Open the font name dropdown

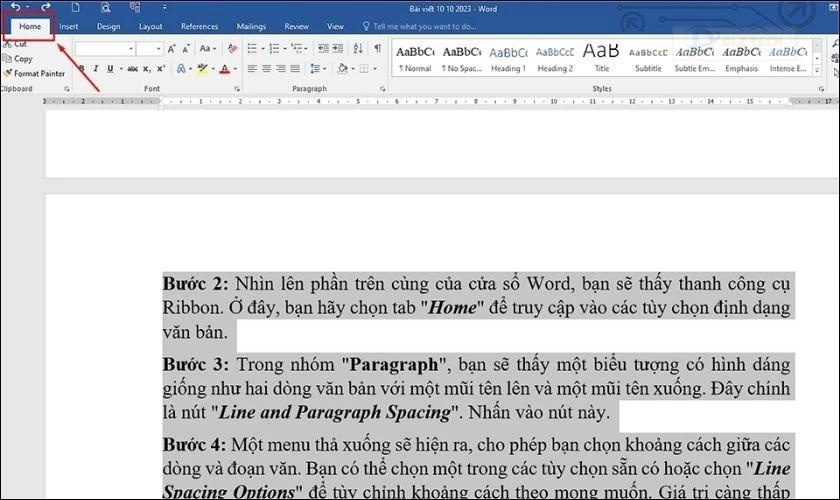pyautogui.click(x=131, y=49)
